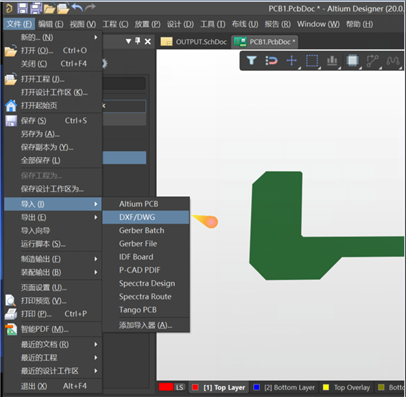Select IDF Board import option
This screenshot has width=406, height=397.
pos(146,257)
